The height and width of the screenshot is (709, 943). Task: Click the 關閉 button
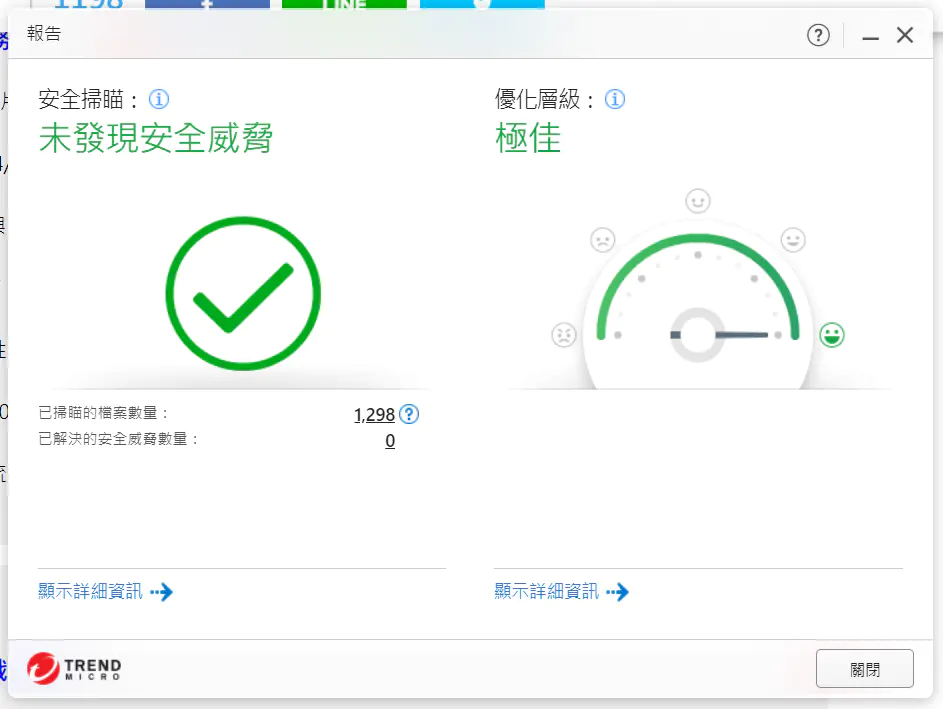(x=864, y=669)
